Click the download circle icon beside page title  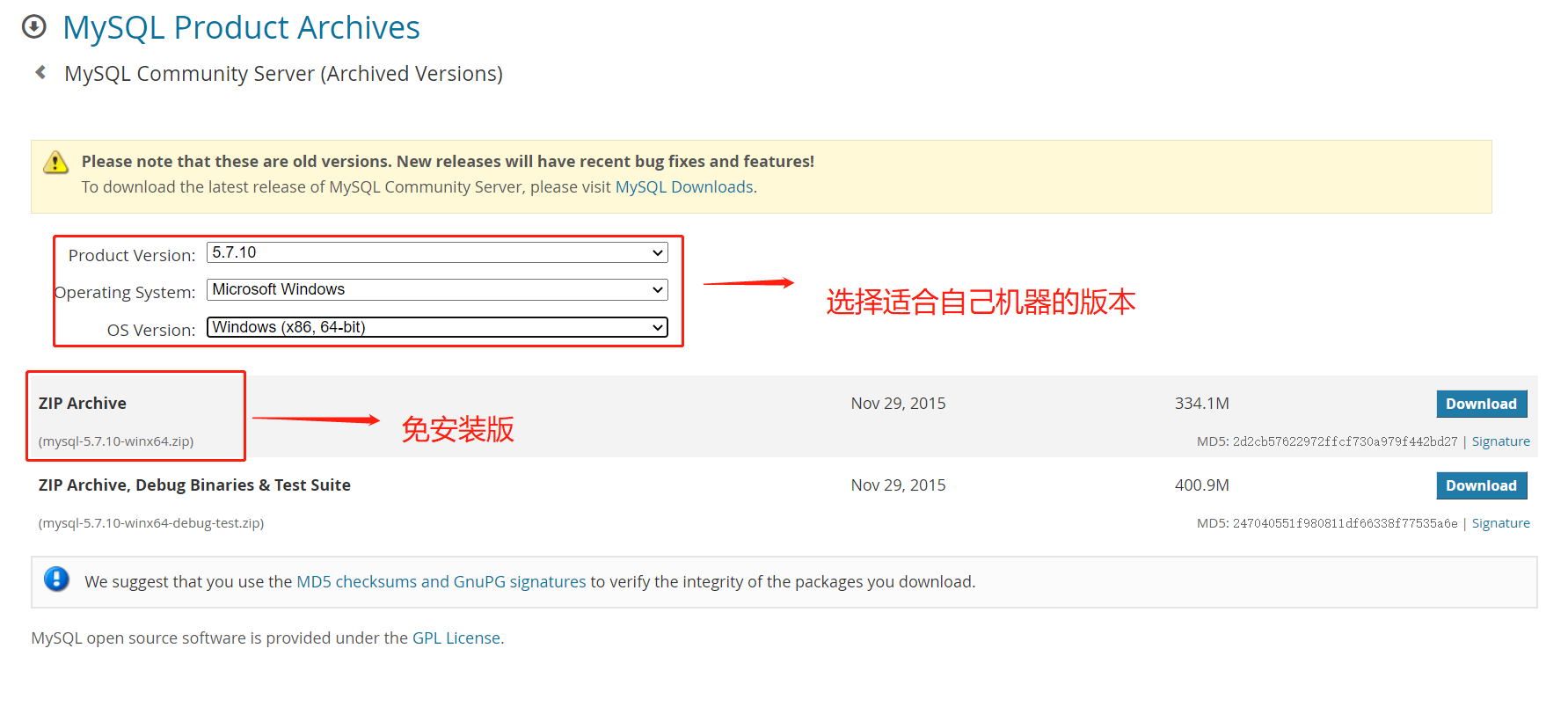34,27
